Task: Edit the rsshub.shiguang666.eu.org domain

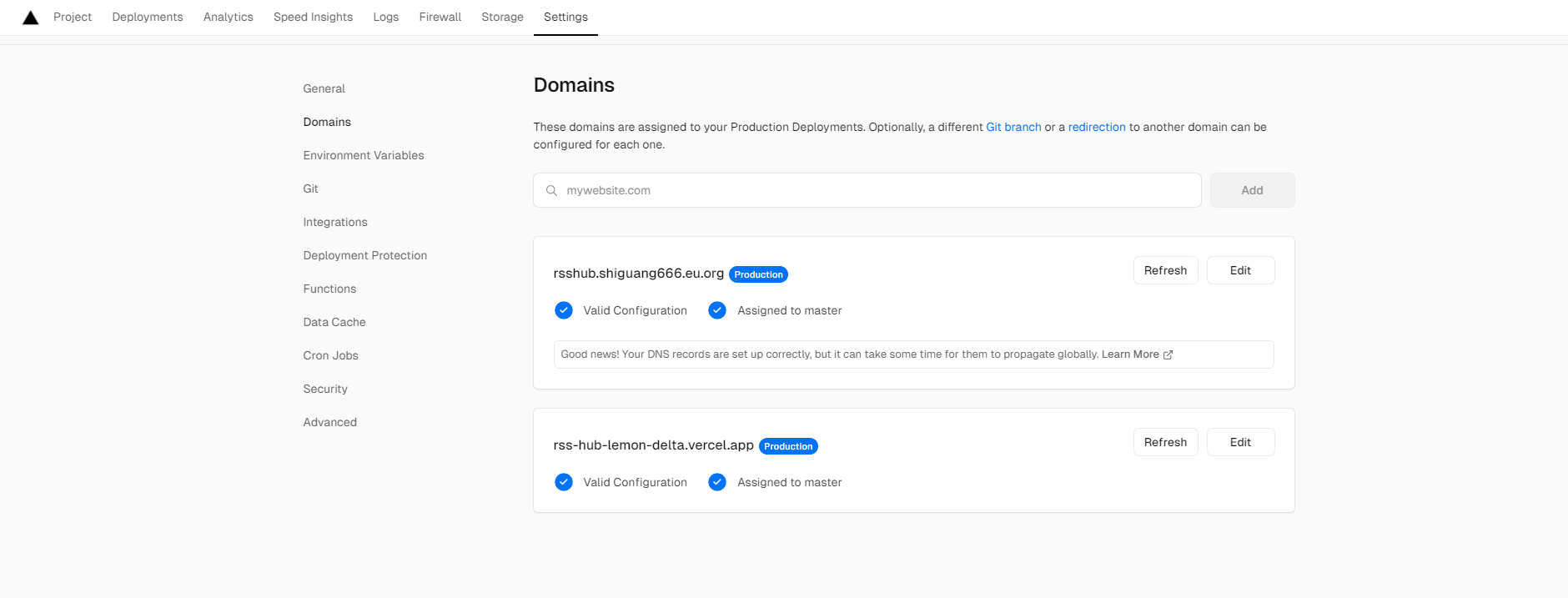Action: click(1240, 270)
